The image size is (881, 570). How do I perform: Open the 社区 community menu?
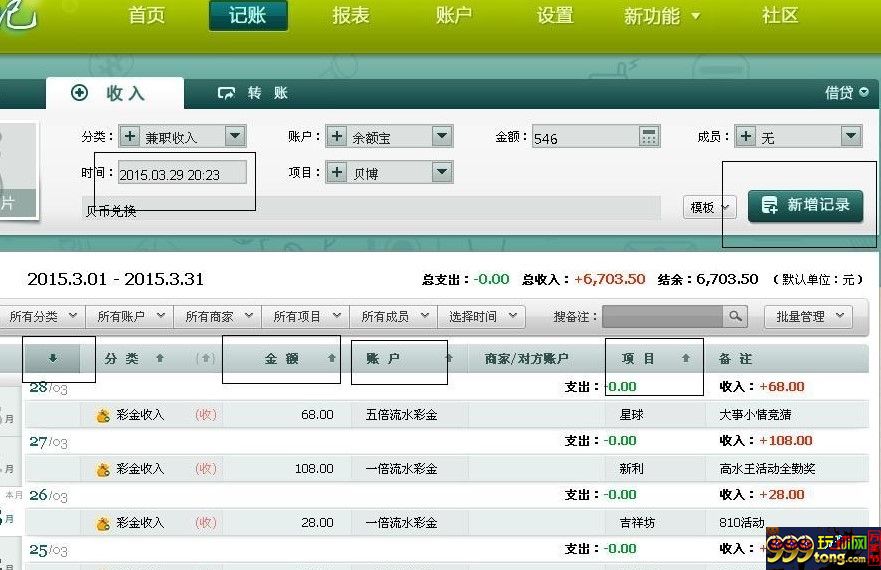point(780,15)
